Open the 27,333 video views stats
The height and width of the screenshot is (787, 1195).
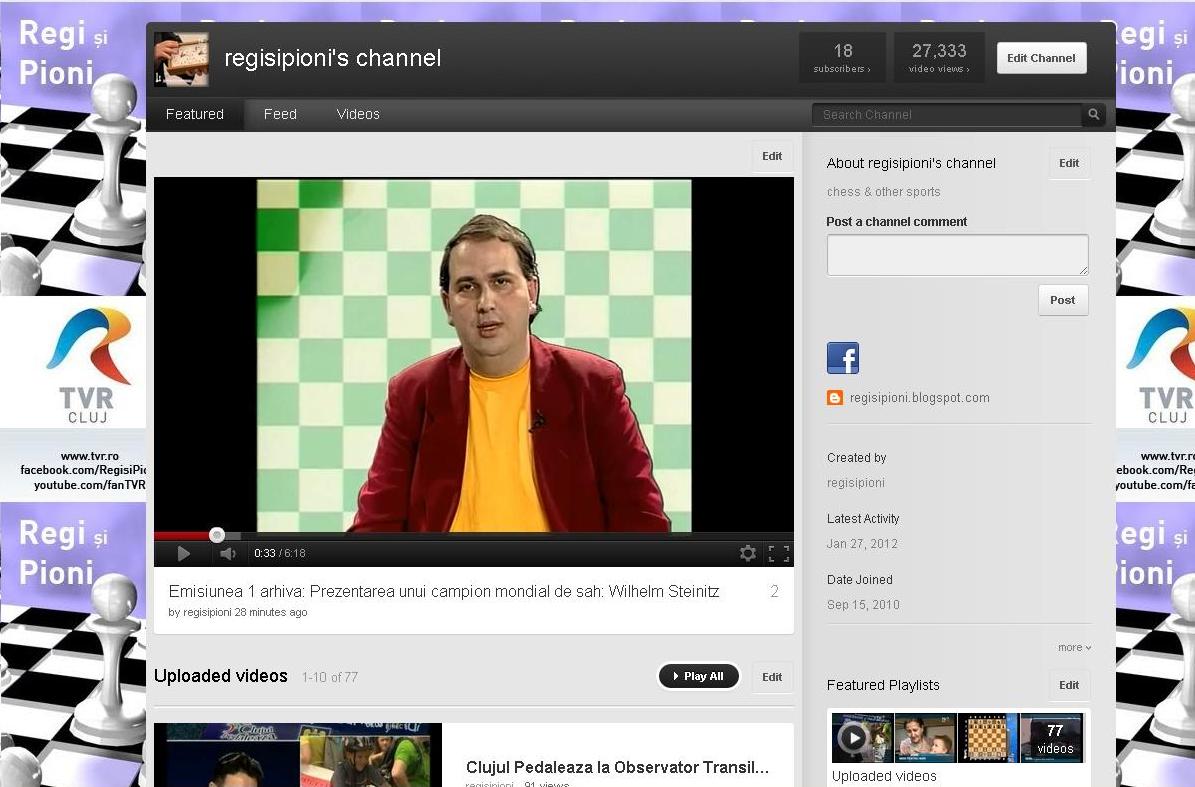(x=939, y=58)
